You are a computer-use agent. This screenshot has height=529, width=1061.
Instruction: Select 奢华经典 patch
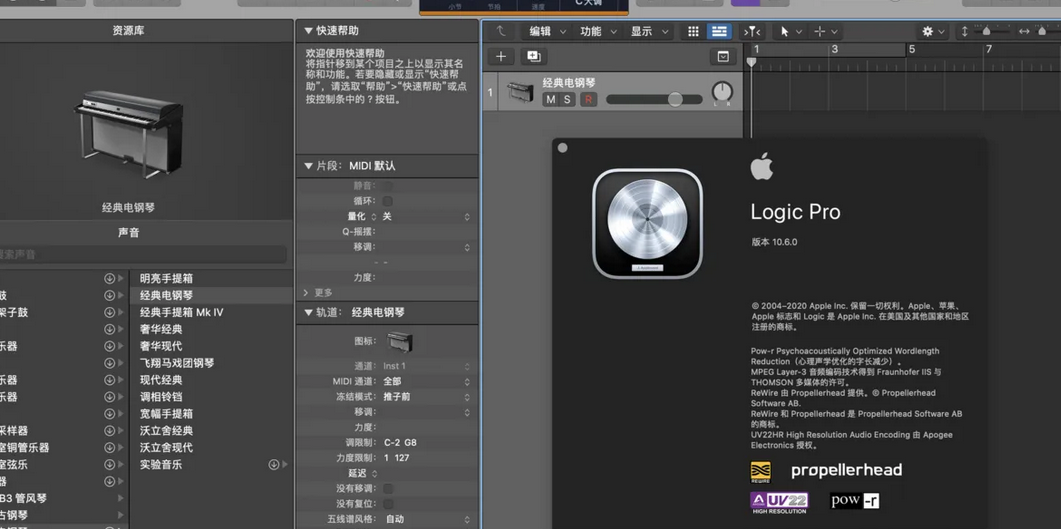coord(161,329)
